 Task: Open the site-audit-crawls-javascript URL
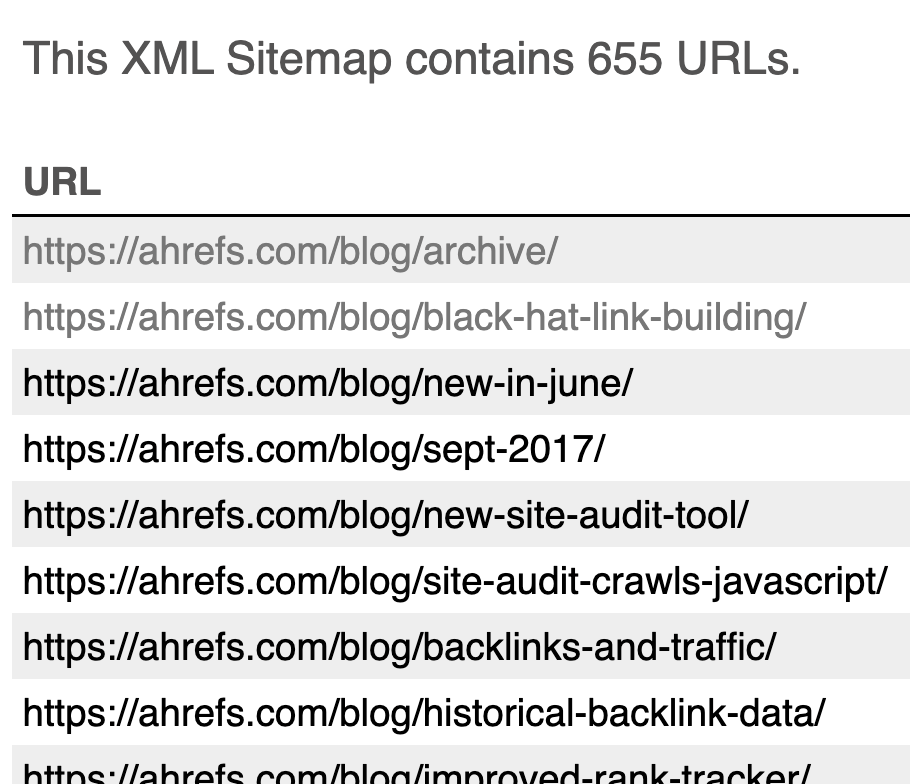(x=454, y=581)
